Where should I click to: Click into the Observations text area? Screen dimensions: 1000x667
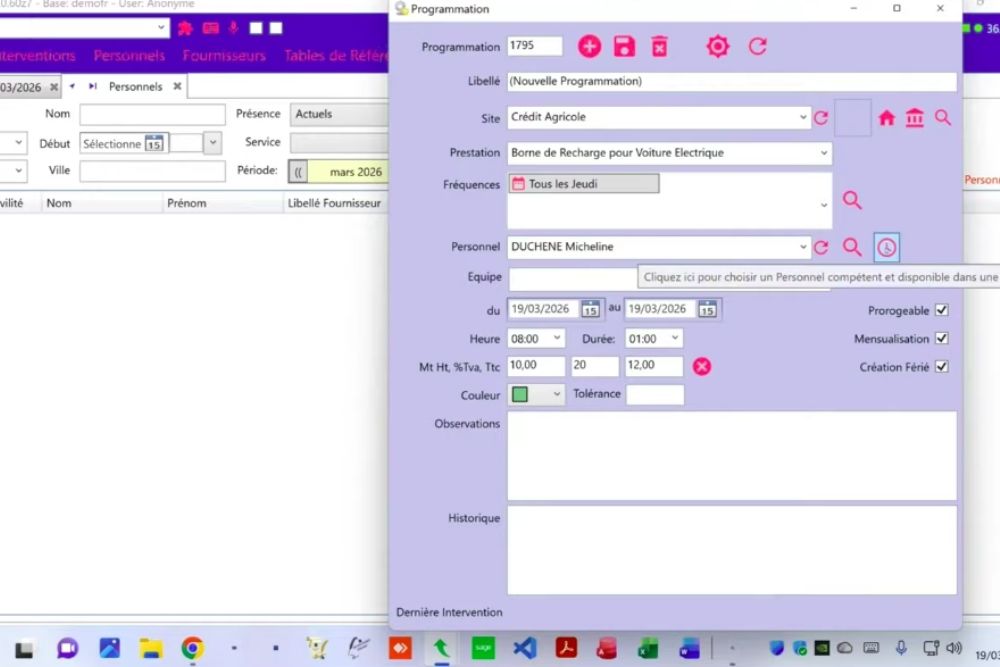click(x=731, y=455)
